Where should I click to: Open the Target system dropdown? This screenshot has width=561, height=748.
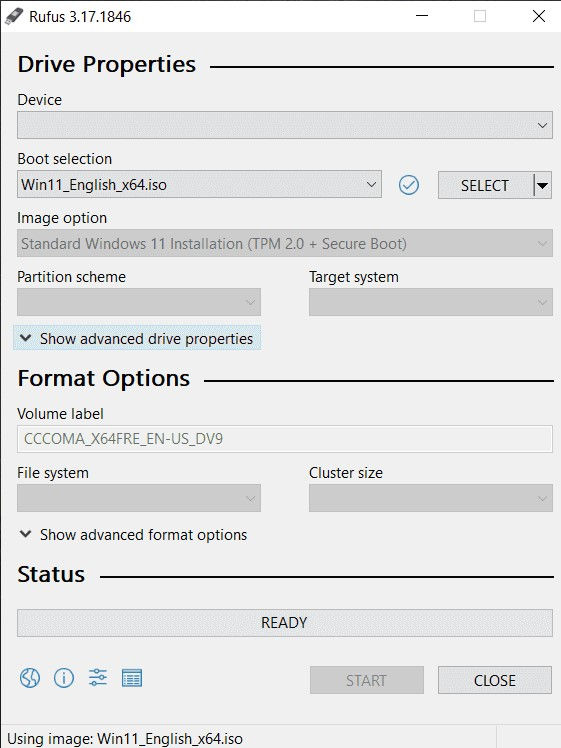click(x=431, y=302)
